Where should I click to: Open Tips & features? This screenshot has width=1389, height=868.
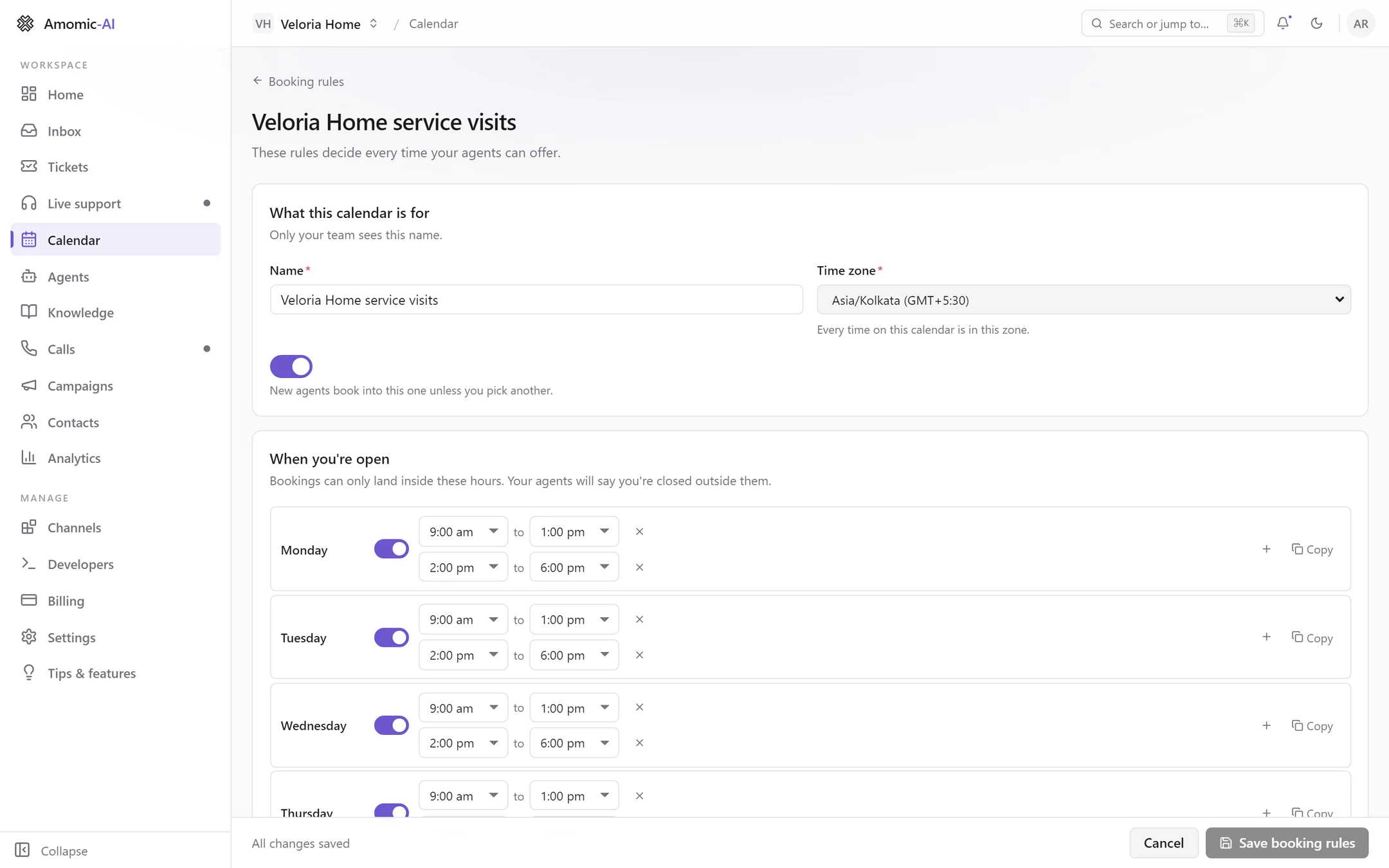click(116, 673)
